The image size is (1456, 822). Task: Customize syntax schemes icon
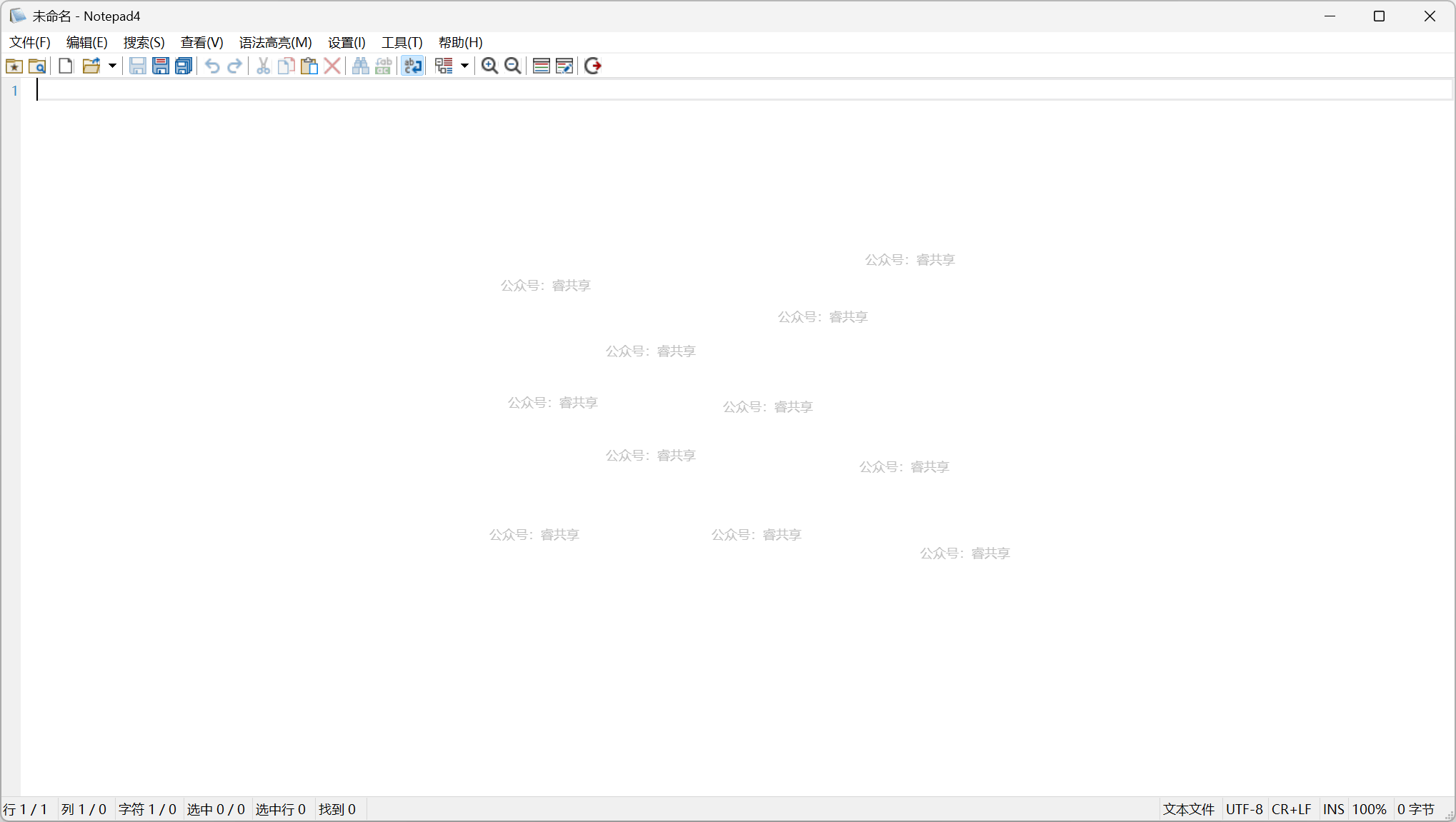pyautogui.click(x=564, y=66)
